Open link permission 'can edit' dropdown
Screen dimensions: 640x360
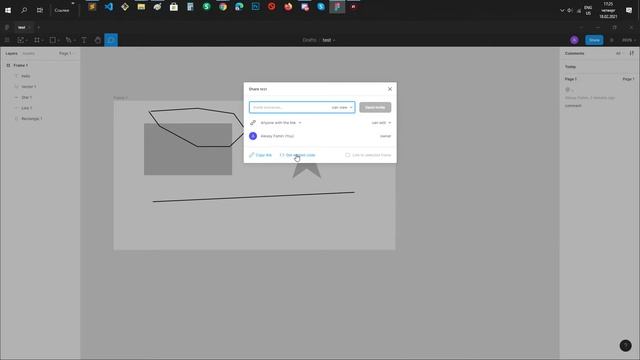[381, 122]
